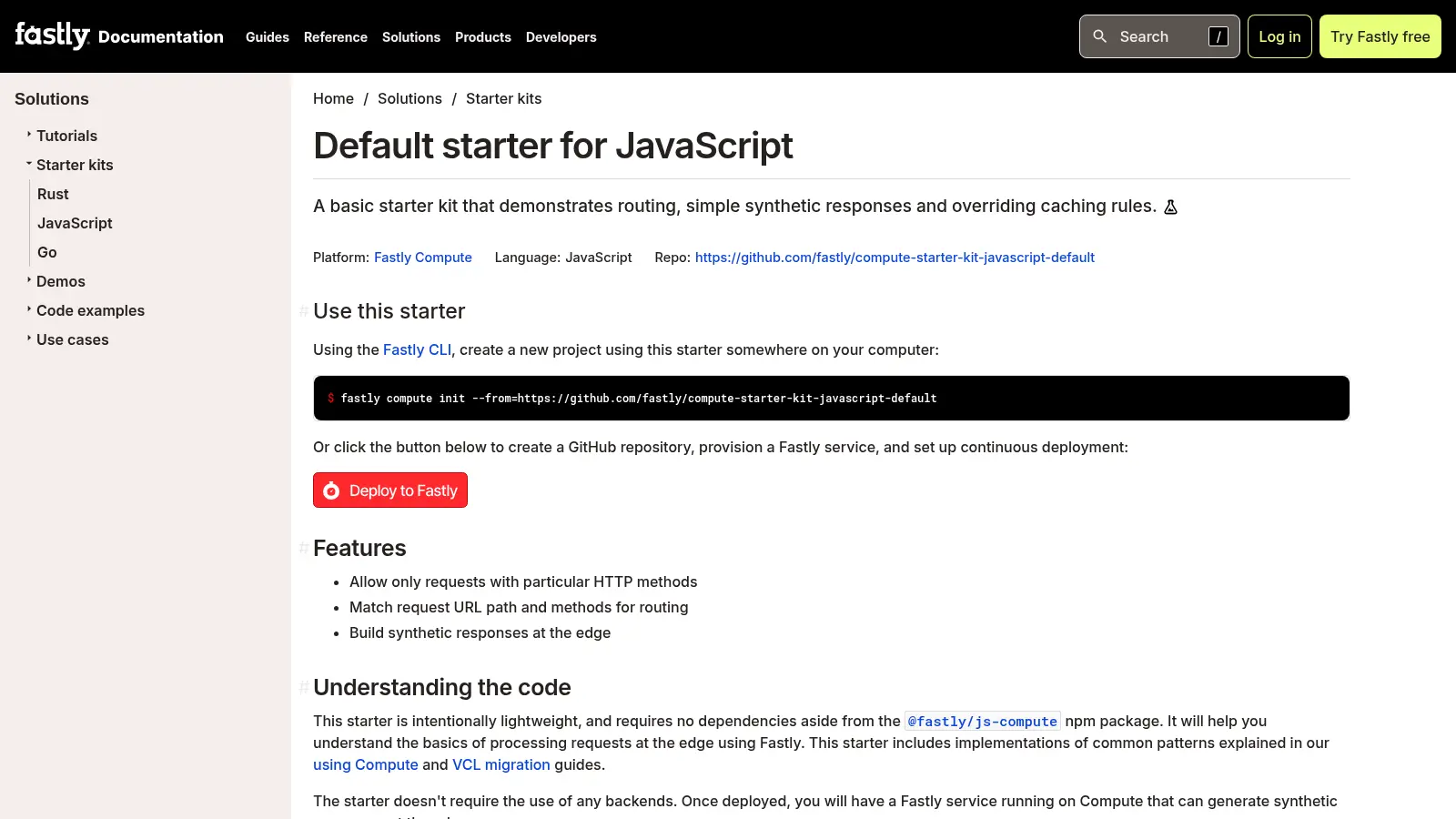The height and width of the screenshot is (819, 1456).
Task: Open the using Compute guide link
Action: pos(366,764)
